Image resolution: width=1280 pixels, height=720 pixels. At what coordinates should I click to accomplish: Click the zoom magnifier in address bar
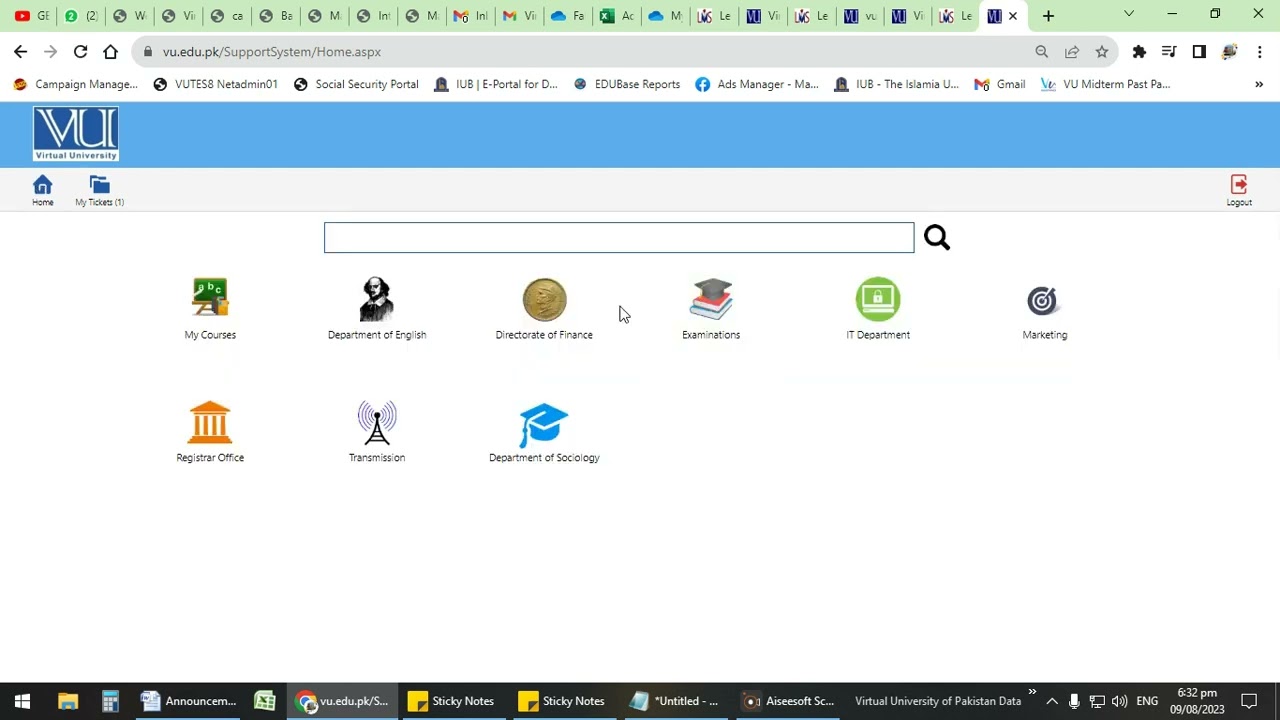[1042, 51]
